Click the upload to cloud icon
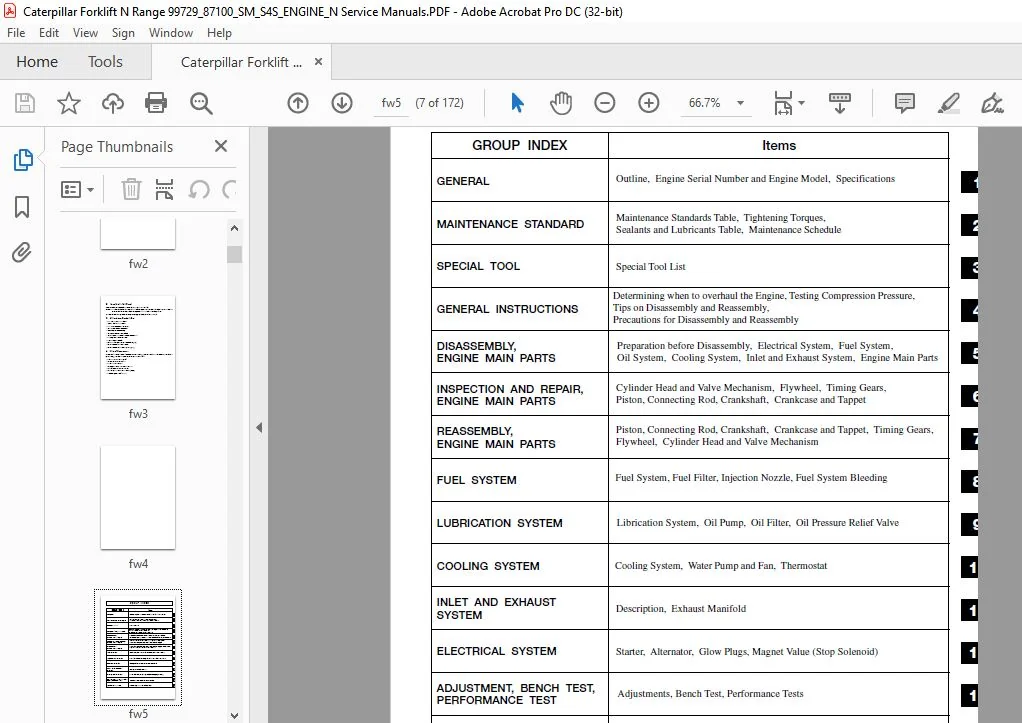 coord(113,103)
